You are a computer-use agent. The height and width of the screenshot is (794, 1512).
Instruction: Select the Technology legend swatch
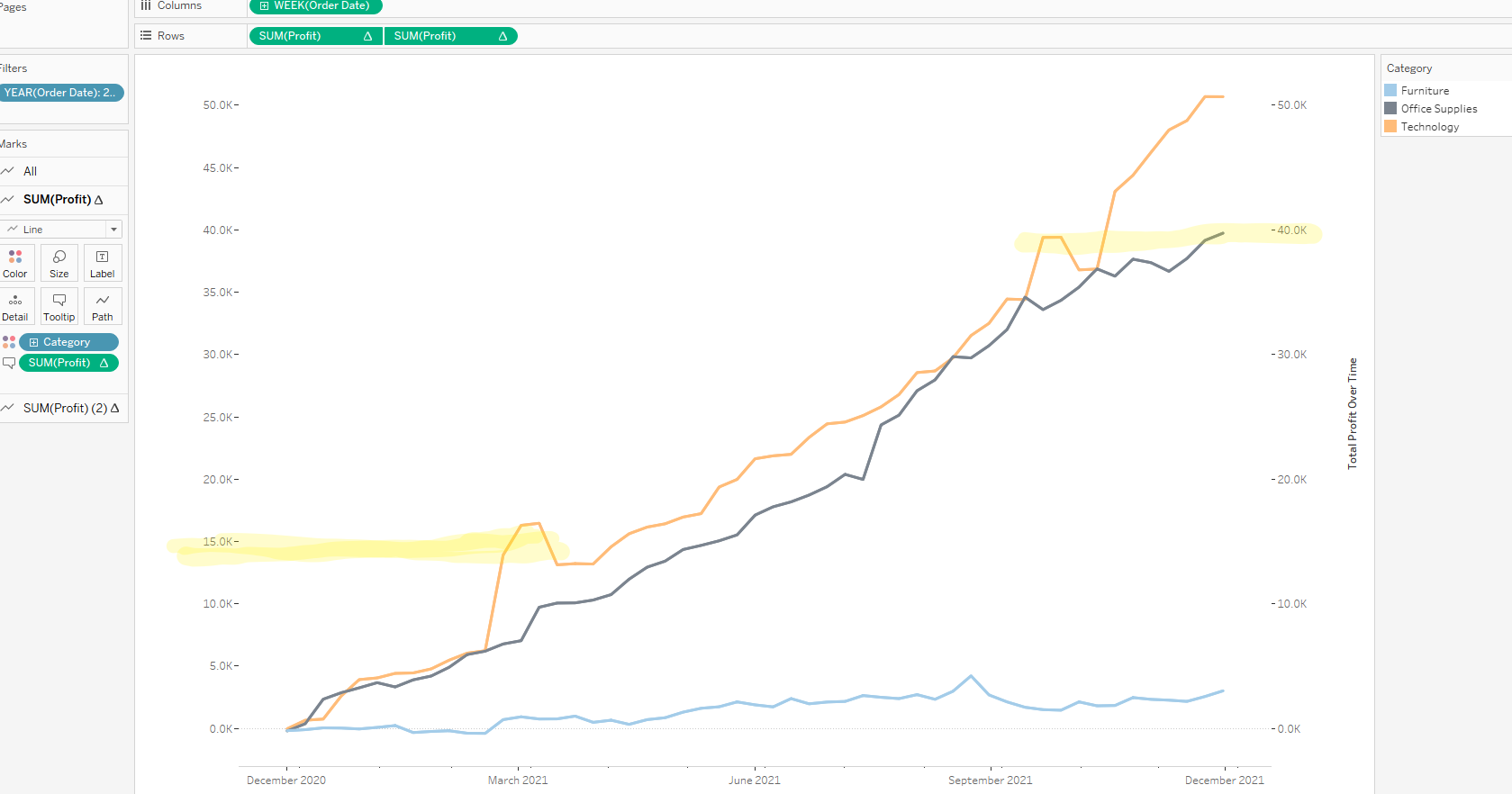pos(1390,127)
